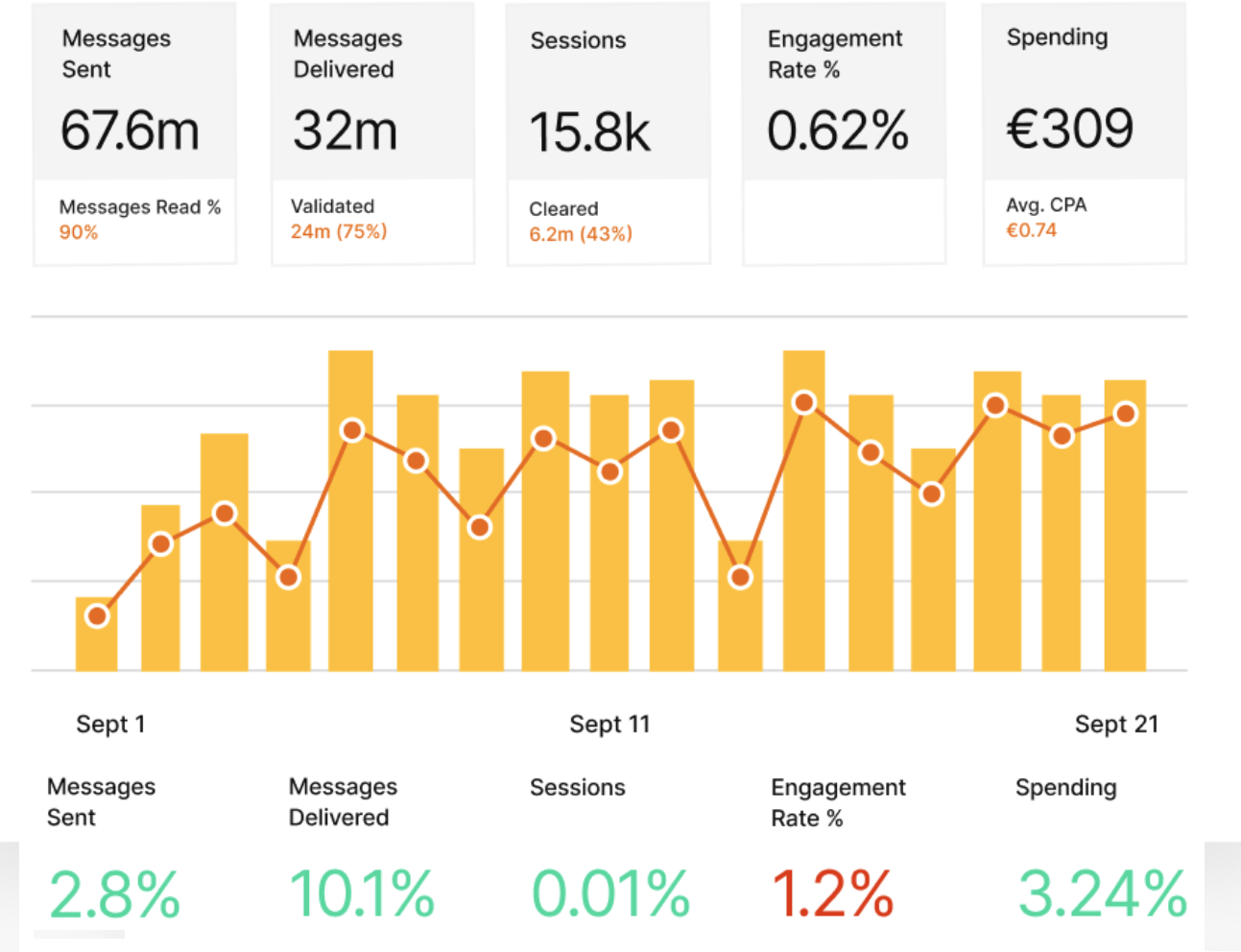The image size is (1241, 952).
Task: Click the Spending heading in the €309 card
Action: click(x=1057, y=37)
